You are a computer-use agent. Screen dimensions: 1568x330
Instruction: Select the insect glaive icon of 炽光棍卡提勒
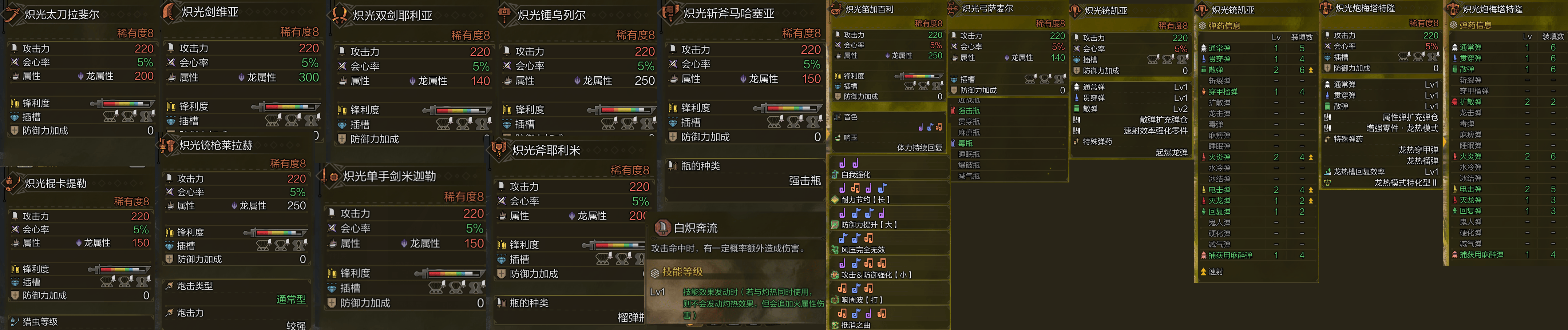tap(12, 183)
